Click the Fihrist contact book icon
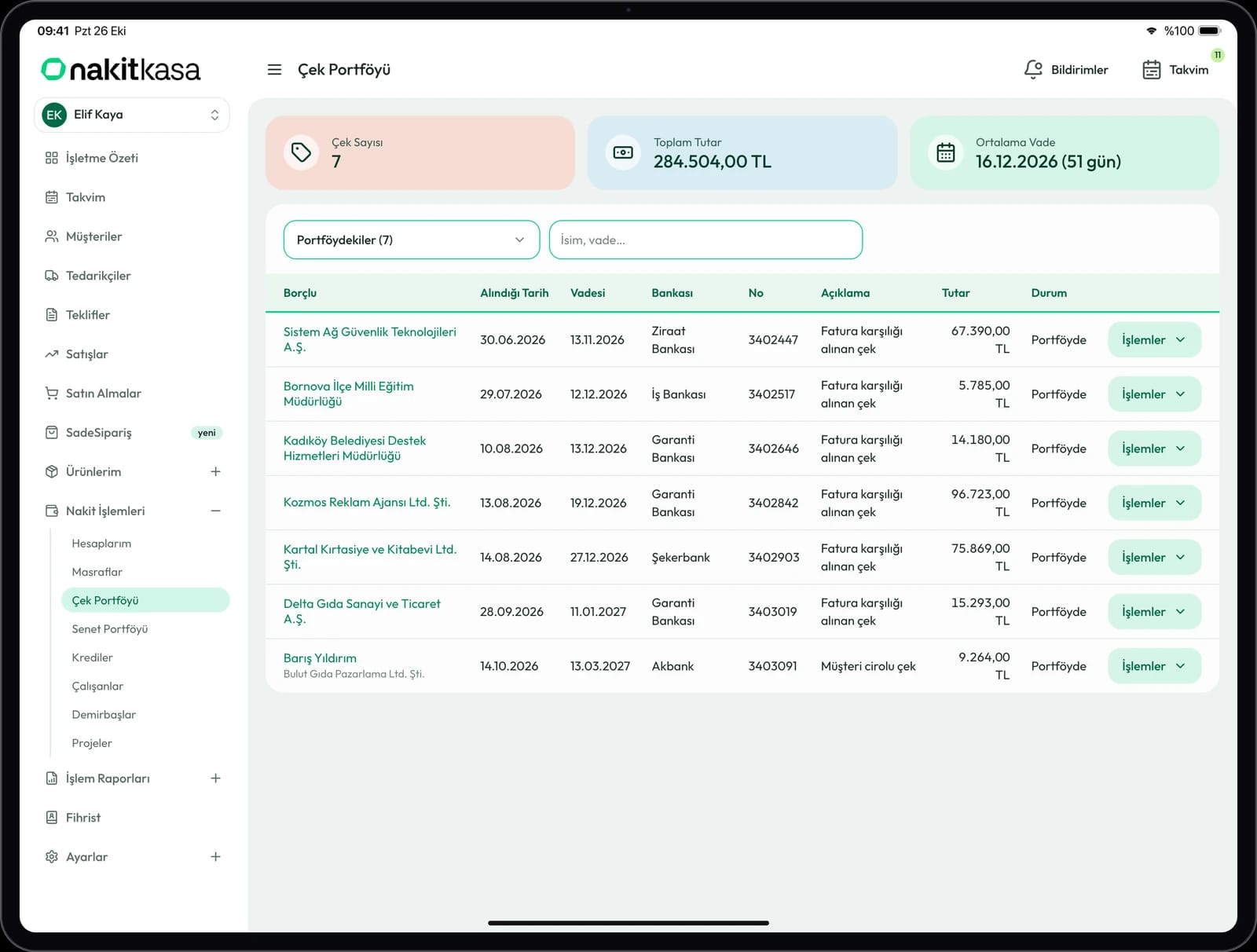The height and width of the screenshot is (952, 1257). pyautogui.click(x=52, y=818)
